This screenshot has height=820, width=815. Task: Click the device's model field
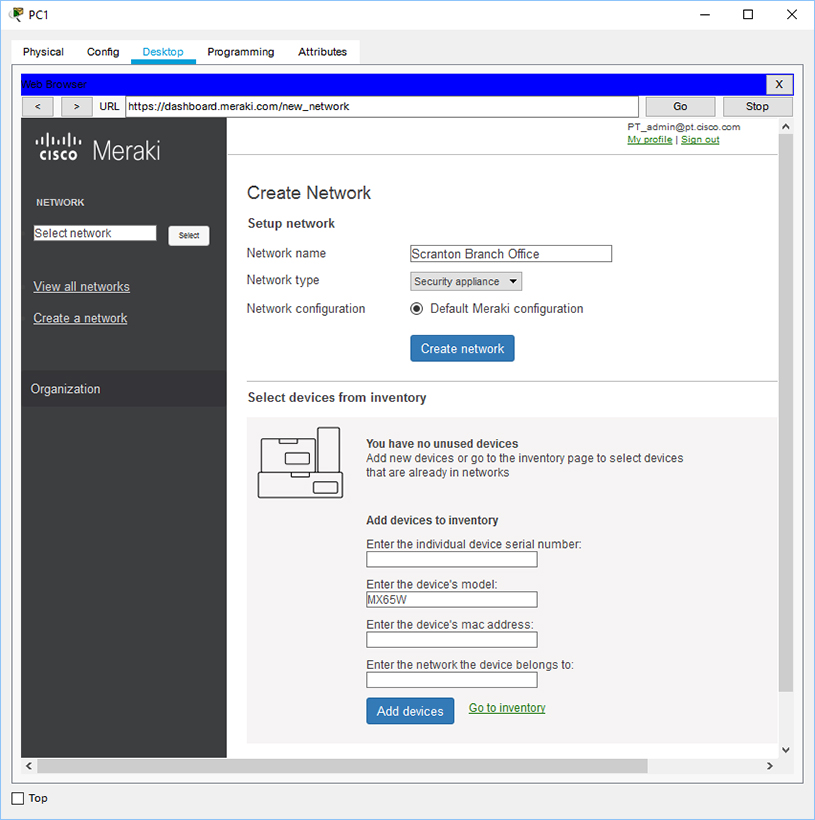click(x=452, y=599)
